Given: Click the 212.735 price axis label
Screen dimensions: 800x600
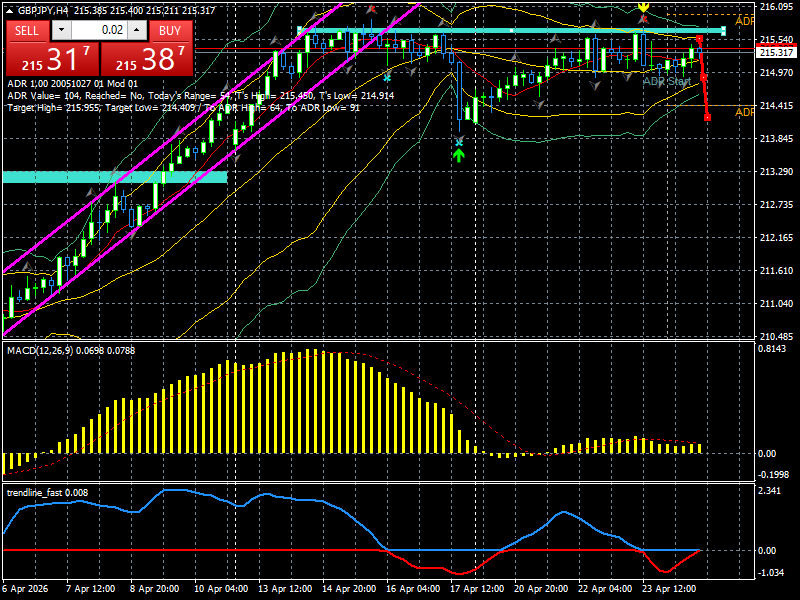Looking at the screenshot, I should pos(777,204).
